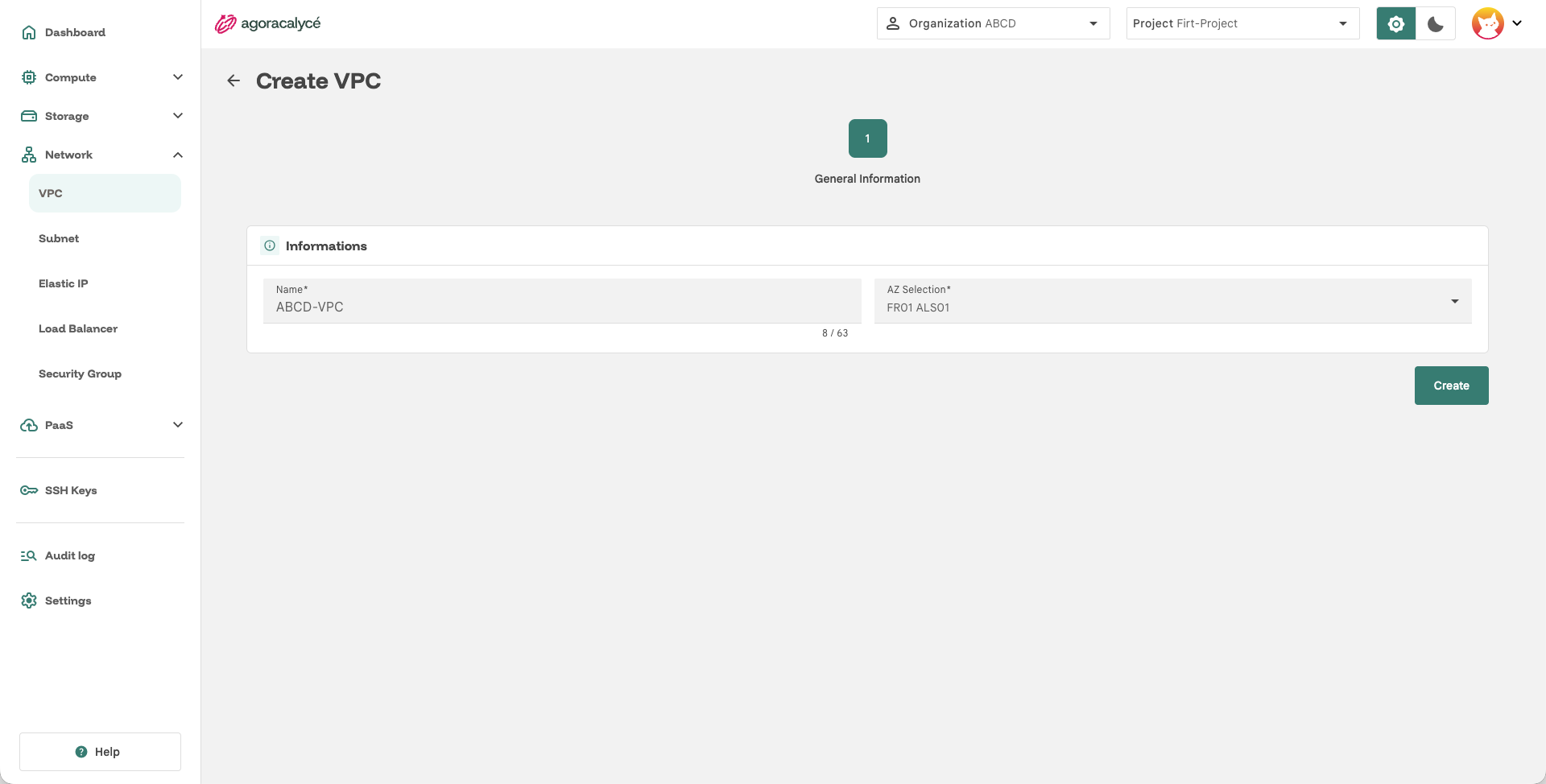Expand the PaaS section chevron
This screenshot has height=784, width=1546.
pyautogui.click(x=178, y=425)
